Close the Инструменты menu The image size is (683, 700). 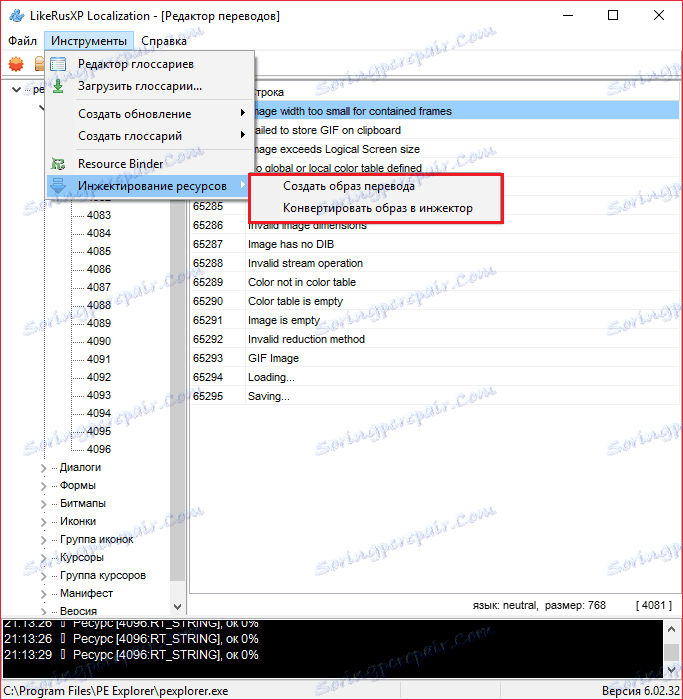pos(89,41)
